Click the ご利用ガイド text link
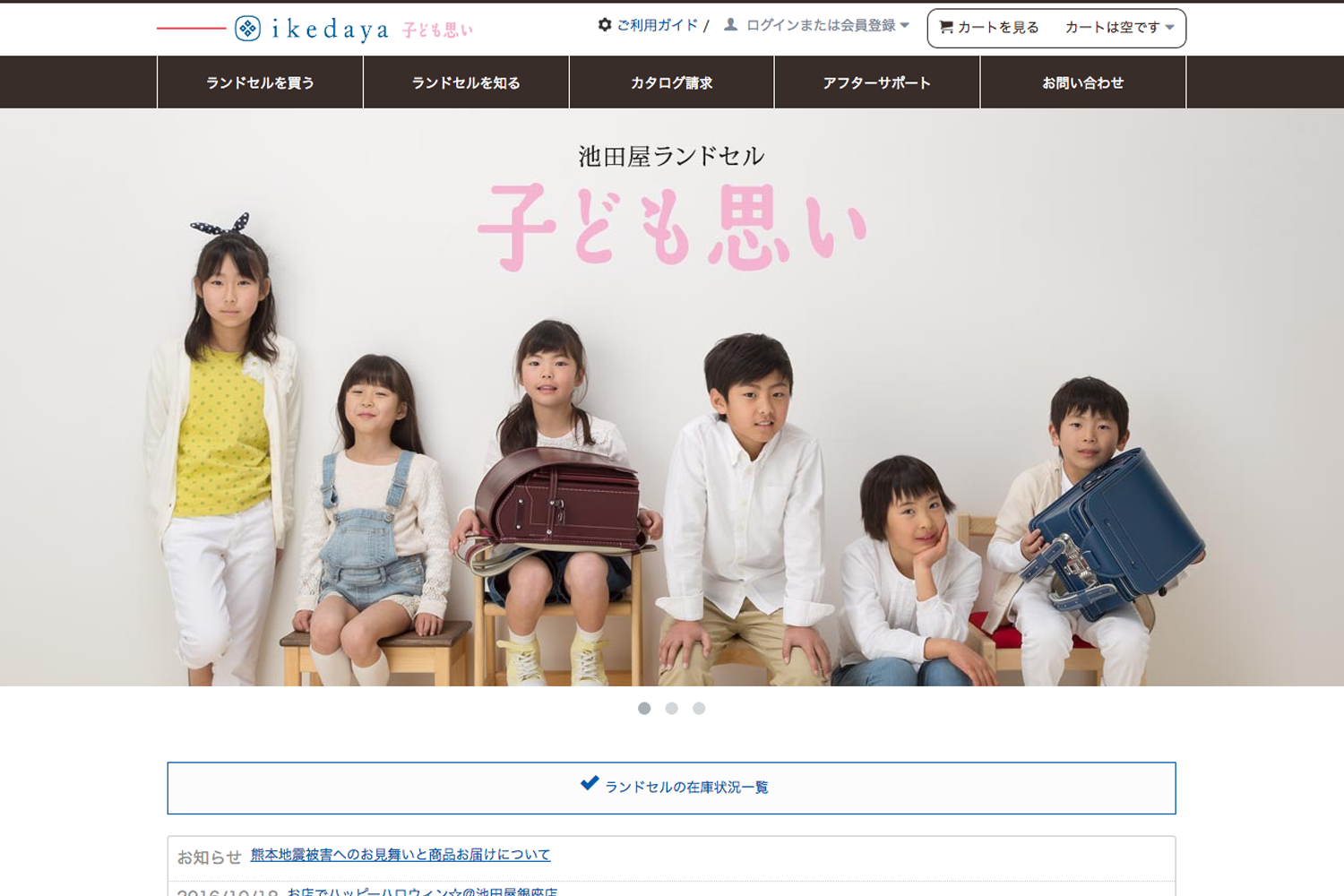Screen dimensions: 1344x896 pyautogui.click(x=657, y=25)
